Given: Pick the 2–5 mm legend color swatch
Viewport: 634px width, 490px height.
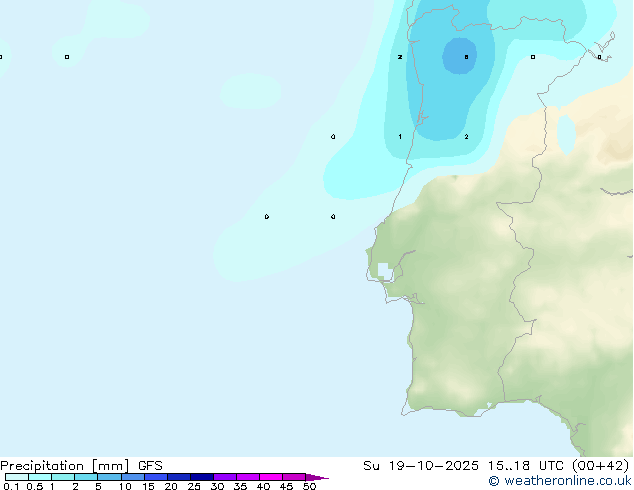Looking at the screenshot, I should coord(86,477).
